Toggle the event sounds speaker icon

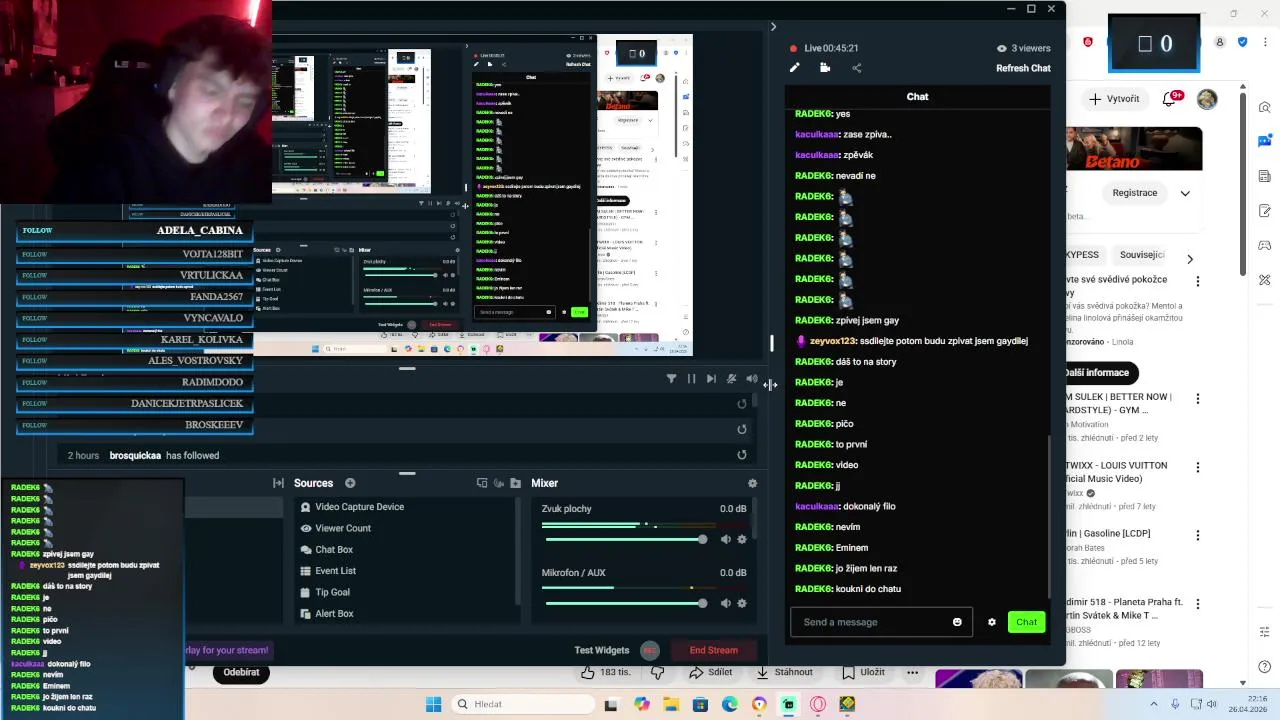tap(752, 379)
